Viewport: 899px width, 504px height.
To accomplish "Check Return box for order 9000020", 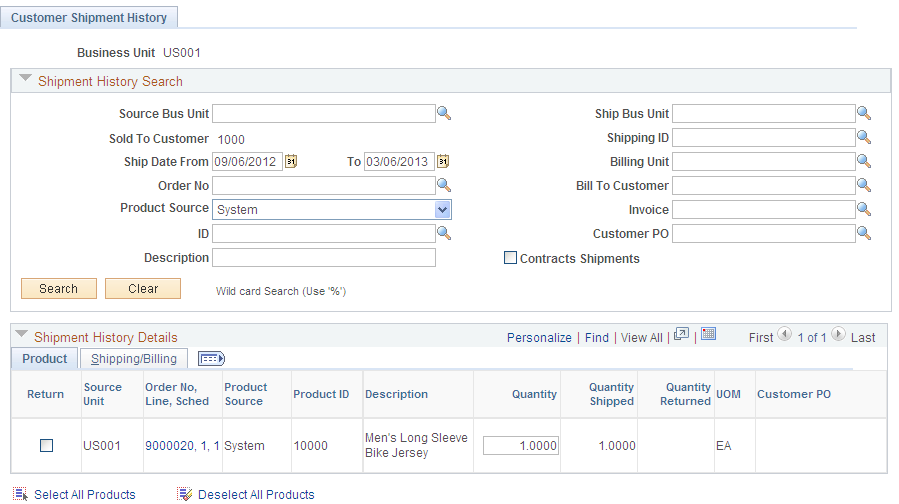I will (x=46, y=446).
